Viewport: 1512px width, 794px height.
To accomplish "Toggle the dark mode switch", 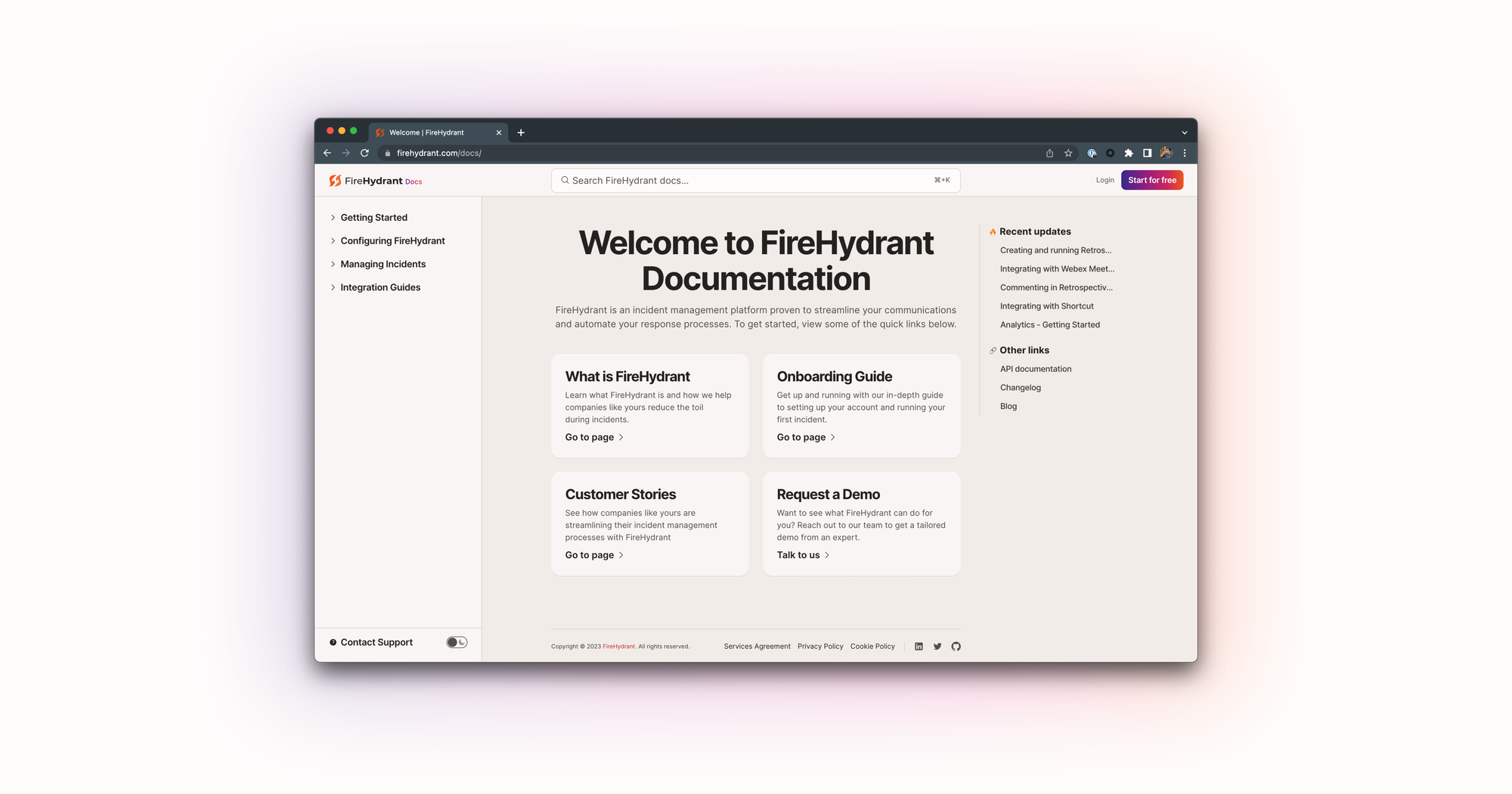I will coord(457,642).
